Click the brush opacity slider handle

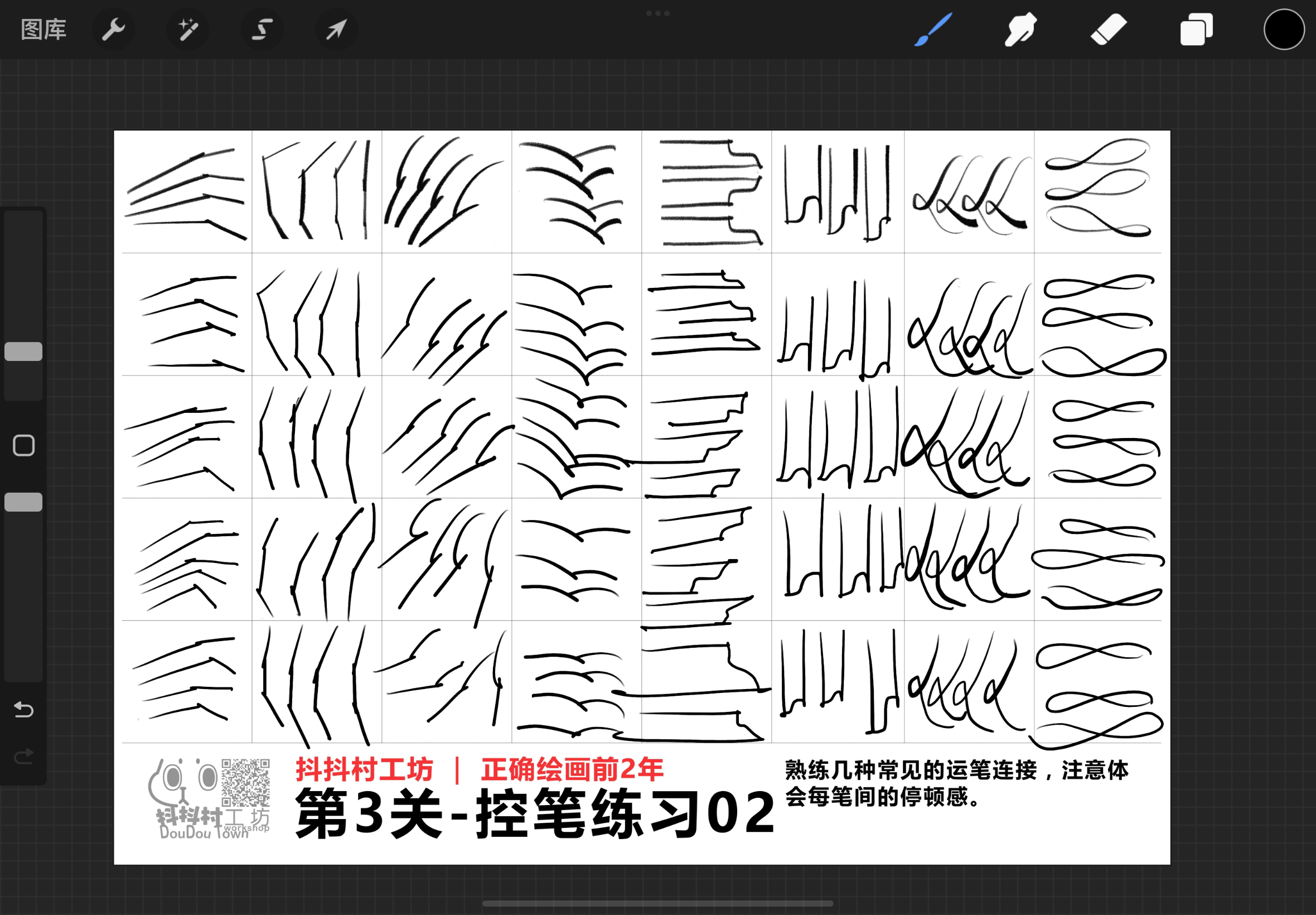(x=23, y=502)
